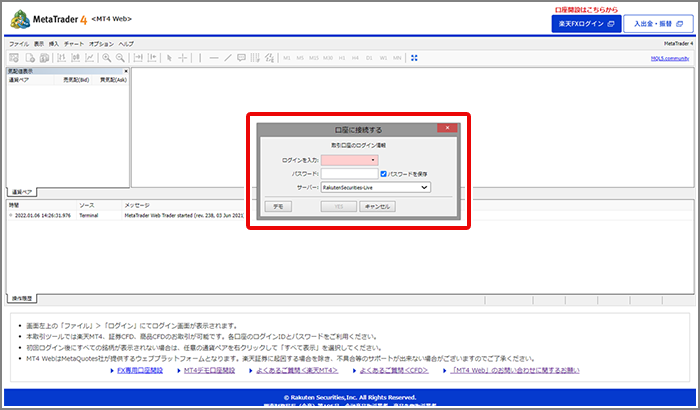Screen dimensions: 700x410
Task: Select M1 timeframe
Action: pos(287,58)
